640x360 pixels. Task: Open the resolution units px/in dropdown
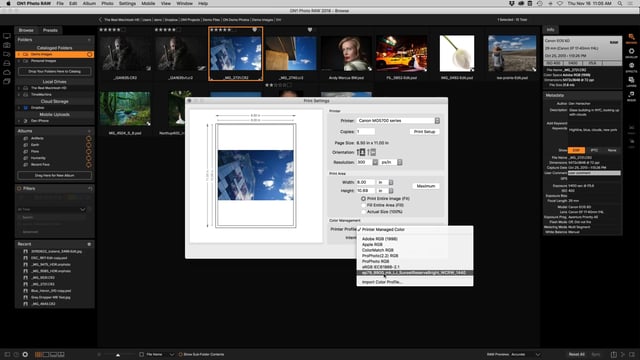[391, 162]
